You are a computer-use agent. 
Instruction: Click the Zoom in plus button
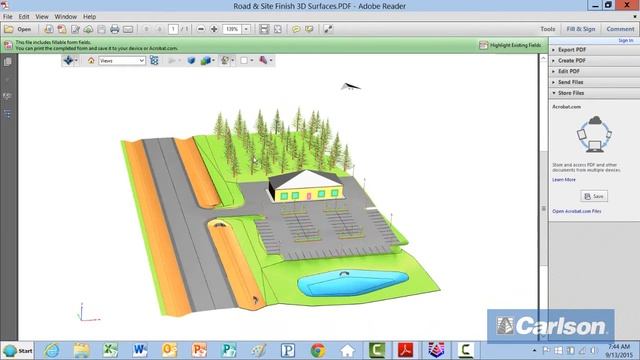pos(214,29)
